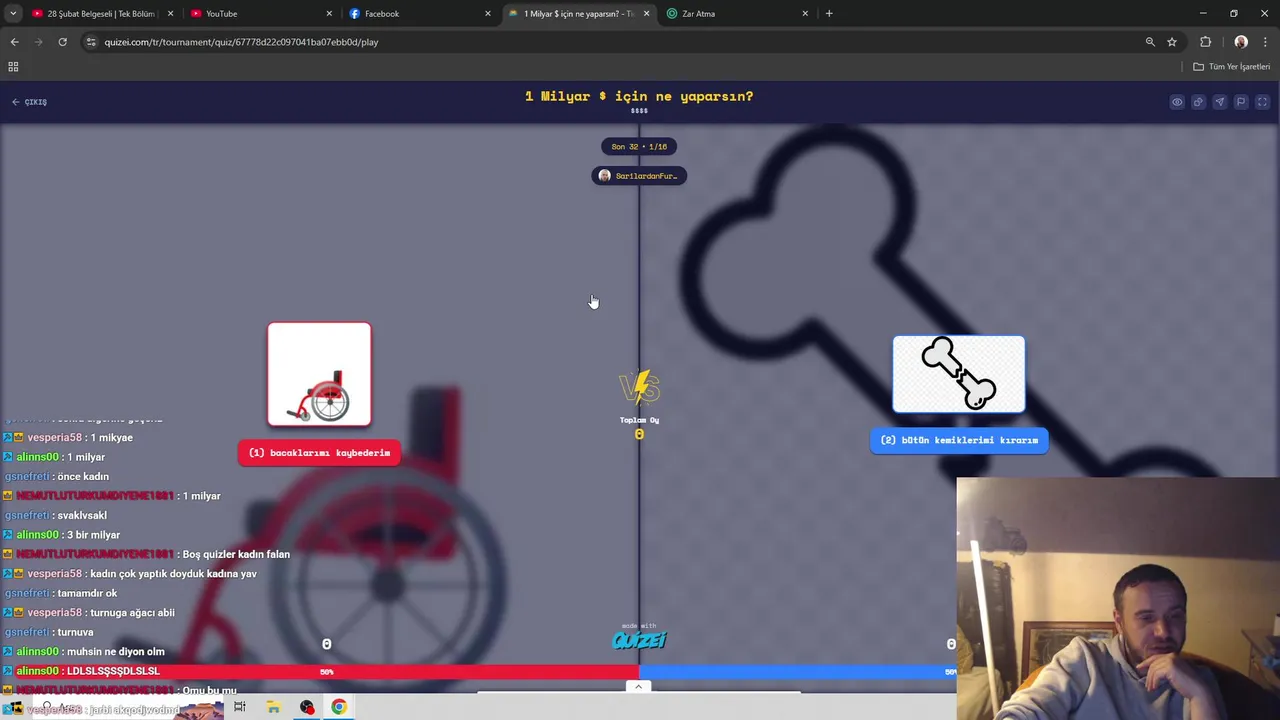This screenshot has width=1280, height=720.
Task: Choose option (1) bacaklarımı kaybederim
Action: [319, 453]
